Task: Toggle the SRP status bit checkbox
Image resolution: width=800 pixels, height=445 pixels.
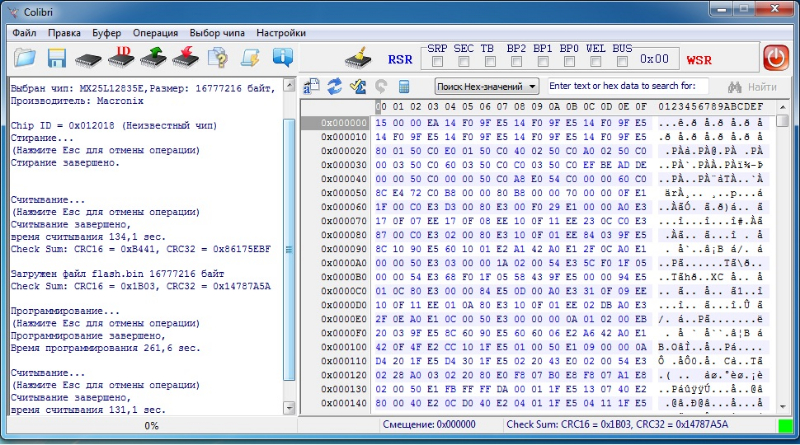Action: point(437,62)
